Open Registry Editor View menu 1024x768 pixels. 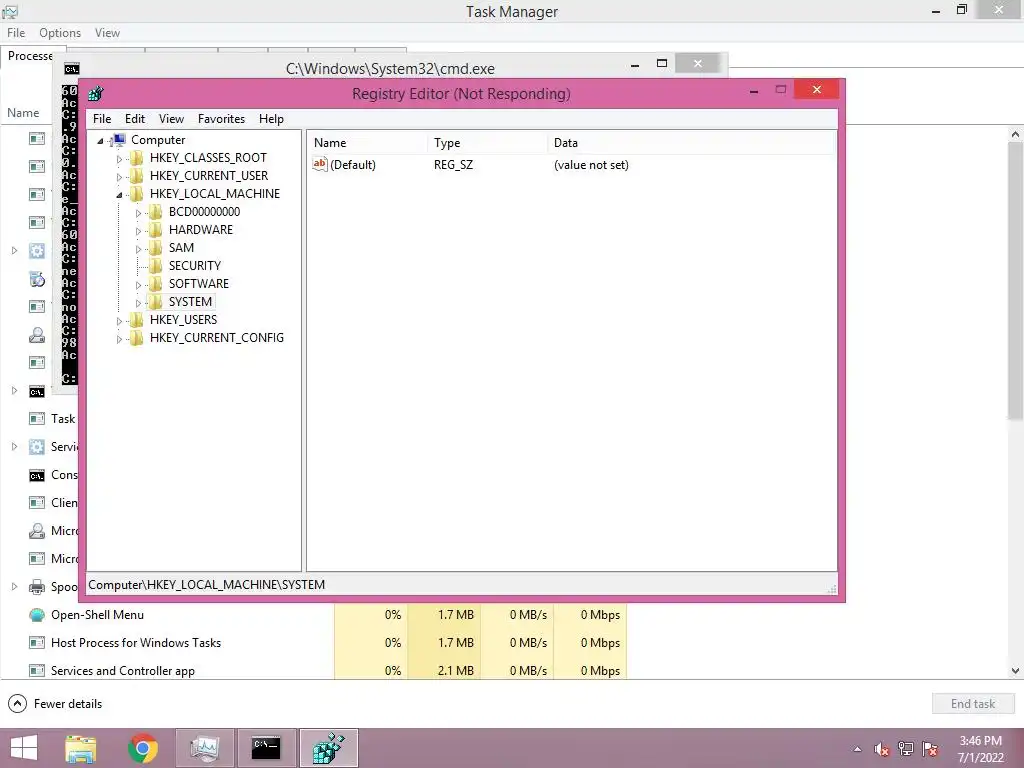click(x=171, y=119)
